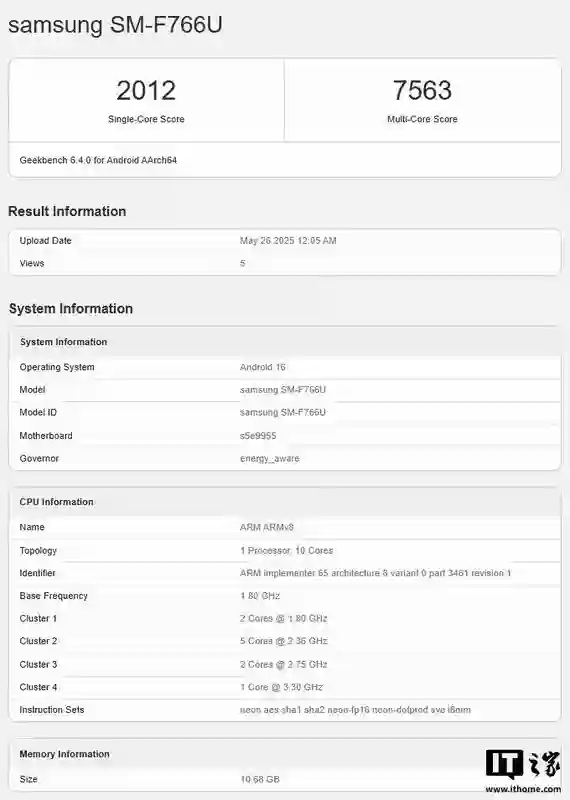Select the memory size value 10.68 GB
The image size is (570, 800).
(260, 779)
